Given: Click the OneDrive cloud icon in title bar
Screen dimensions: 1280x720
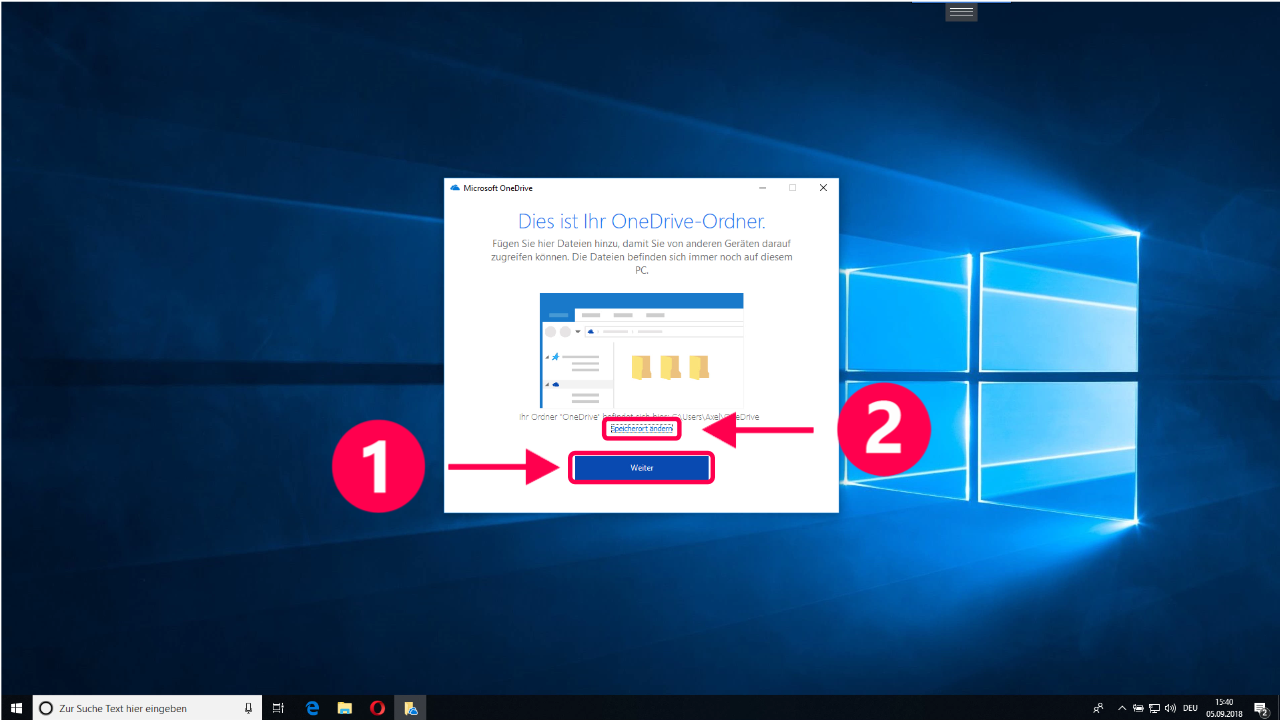Looking at the screenshot, I should [455, 188].
